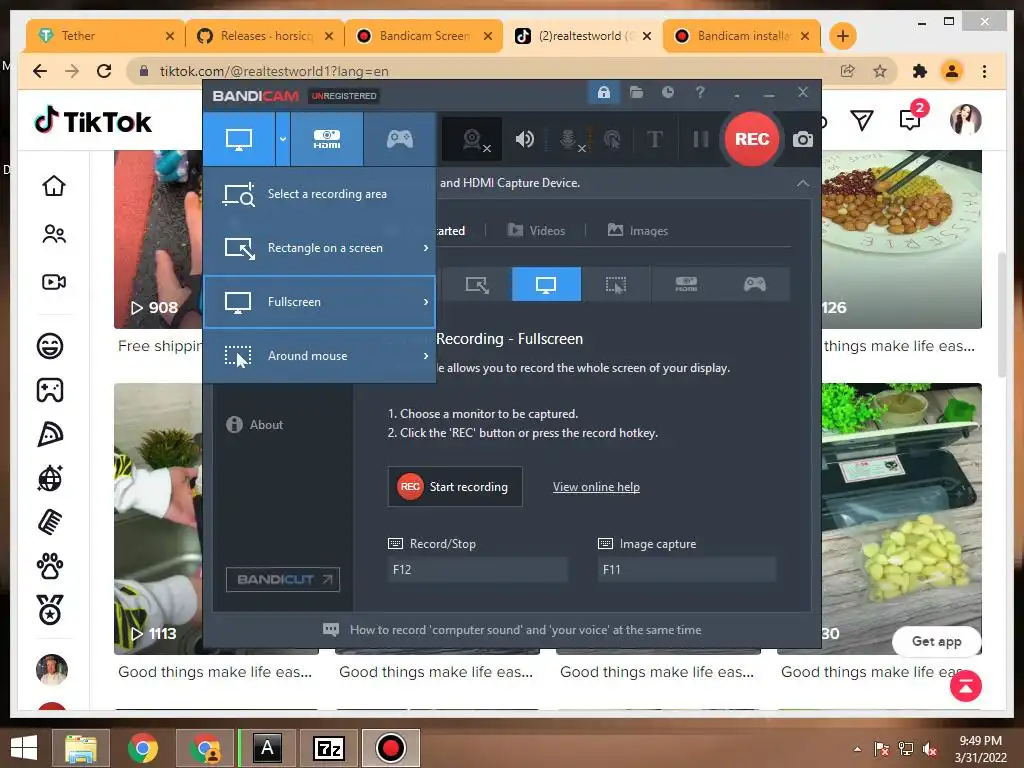
Task: Open About in Bandicam sidebar
Action: click(255, 424)
